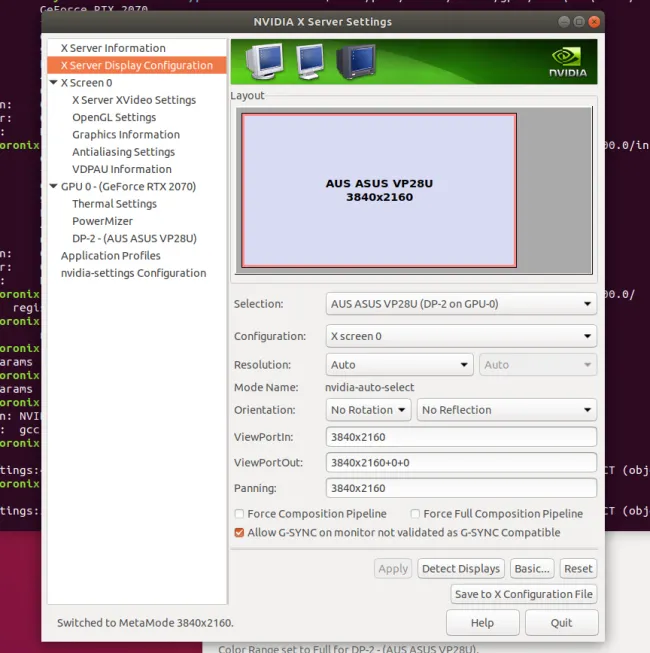Click Save to X Configuration File
Viewport: 650px width, 653px height.
pyautogui.click(x=524, y=594)
